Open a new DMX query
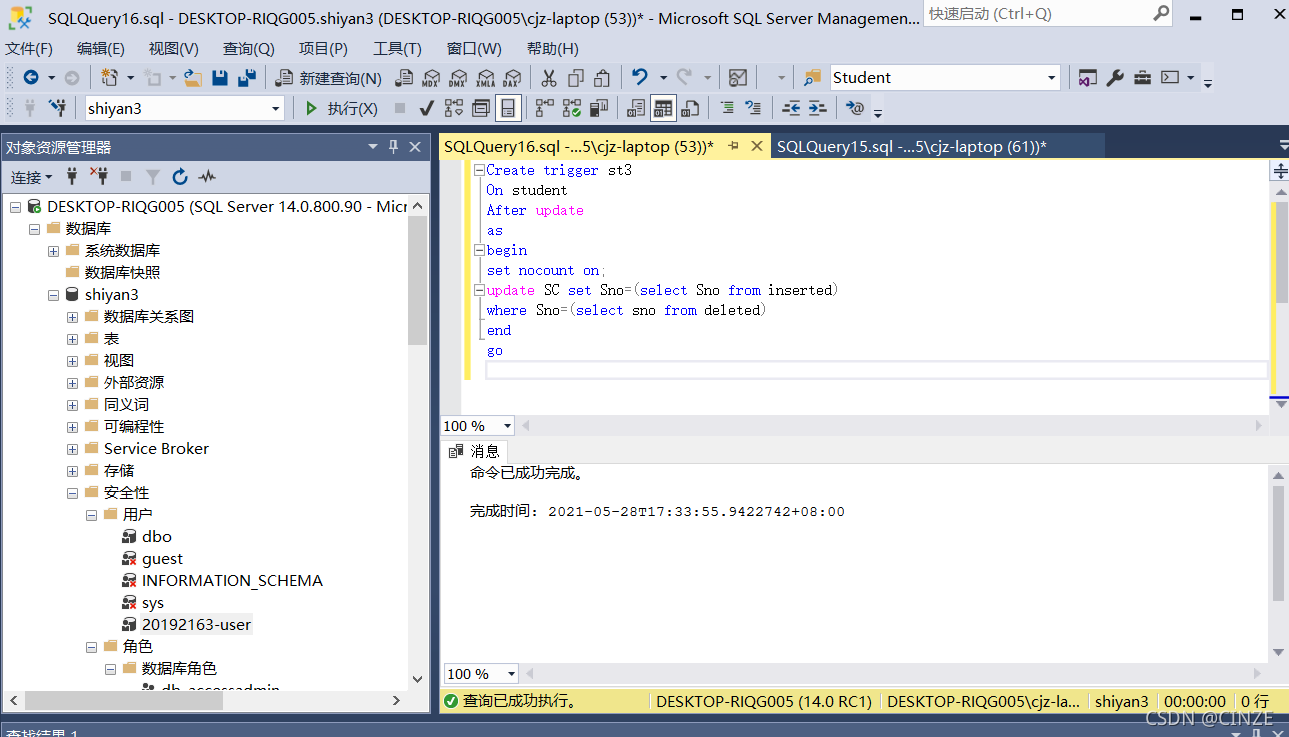The height and width of the screenshot is (737, 1289). coord(458,78)
